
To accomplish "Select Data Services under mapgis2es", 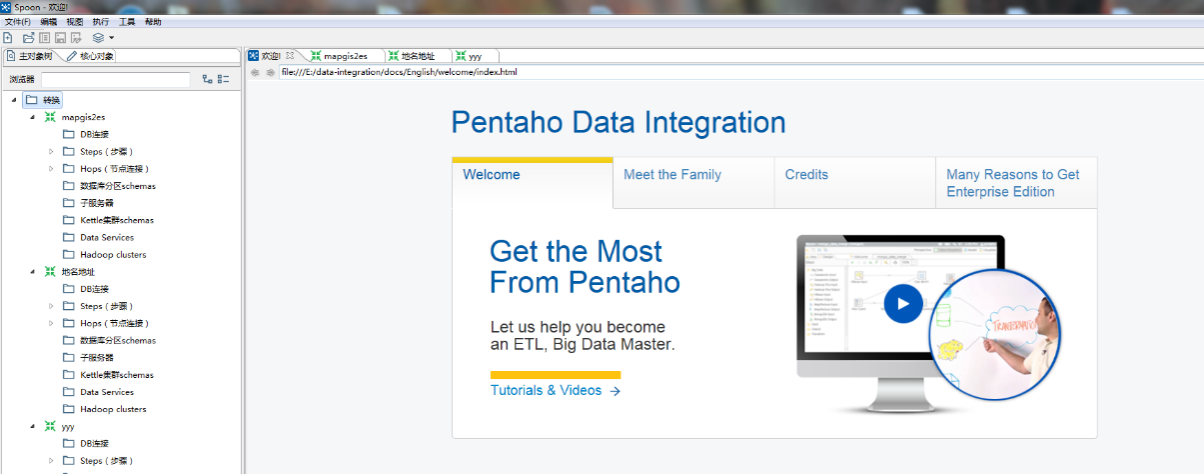I will [98, 237].
